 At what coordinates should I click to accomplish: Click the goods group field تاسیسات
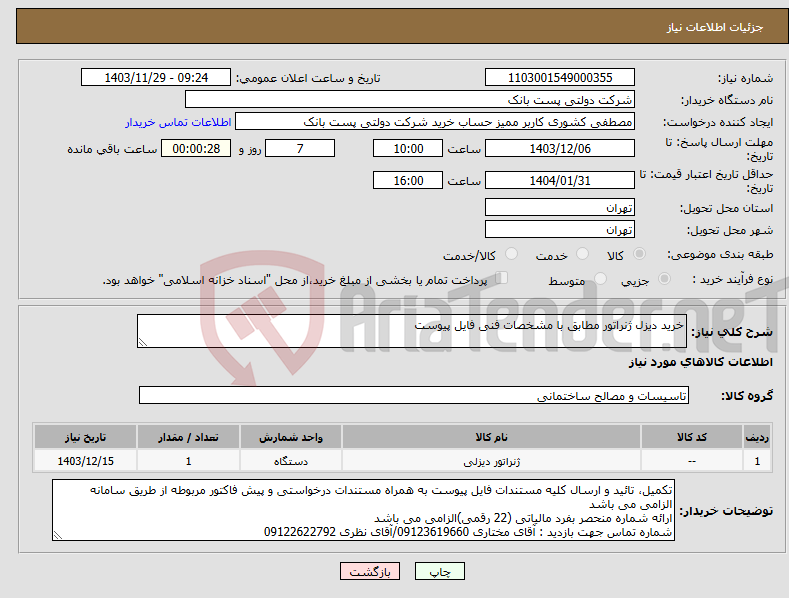pos(414,395)
